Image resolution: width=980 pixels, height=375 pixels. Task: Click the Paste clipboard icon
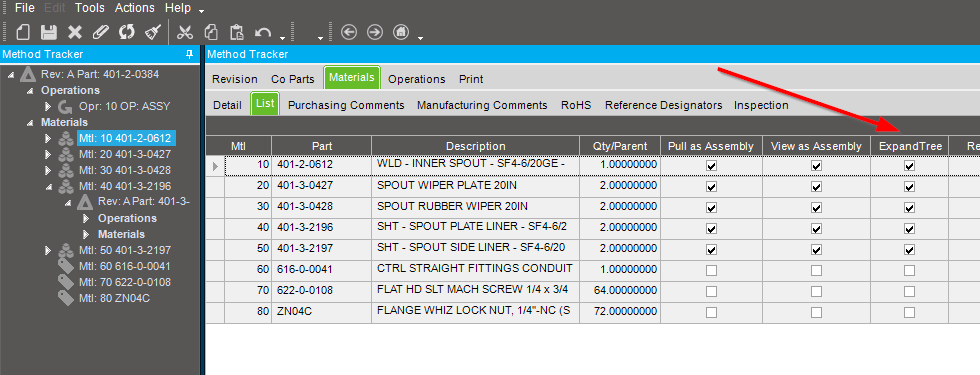[237, 32]
